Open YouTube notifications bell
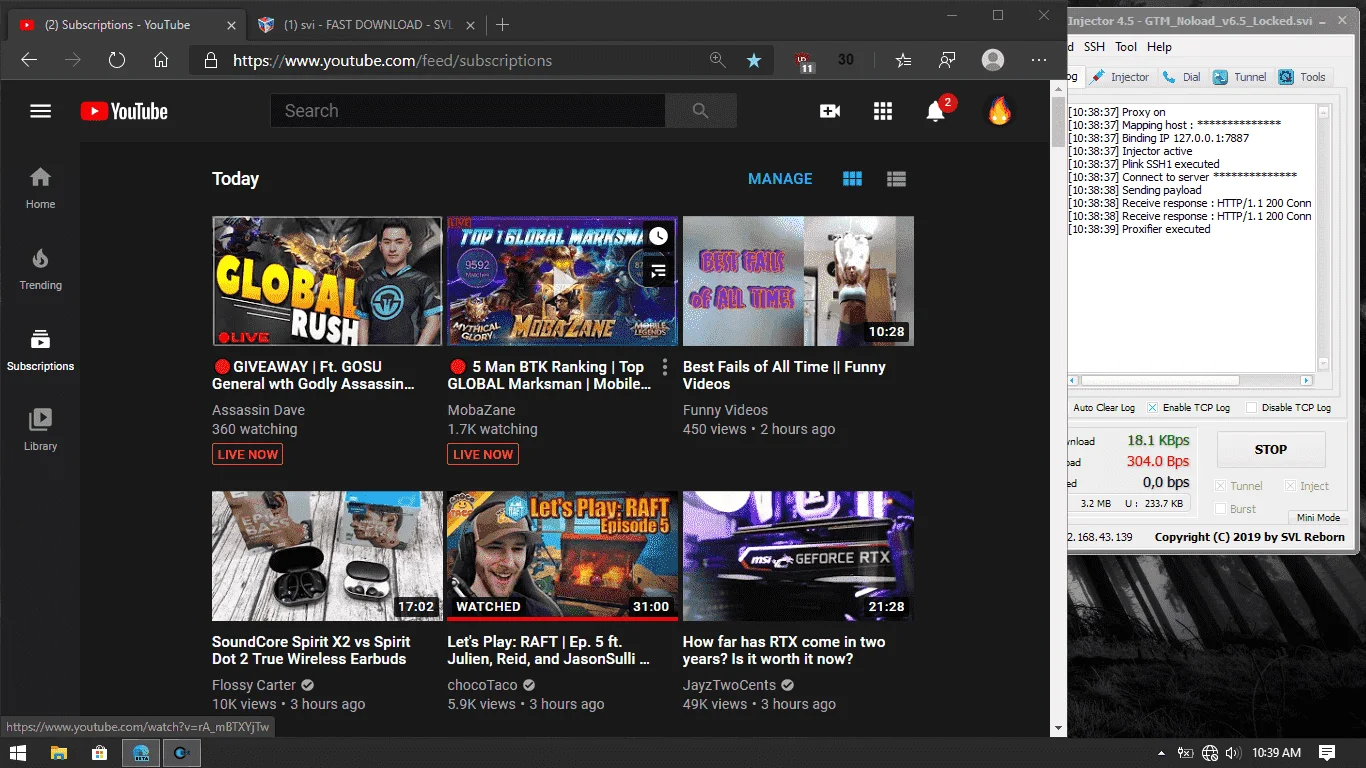The width and height of the screenshot is (1366, 768). tap(936, 111)
